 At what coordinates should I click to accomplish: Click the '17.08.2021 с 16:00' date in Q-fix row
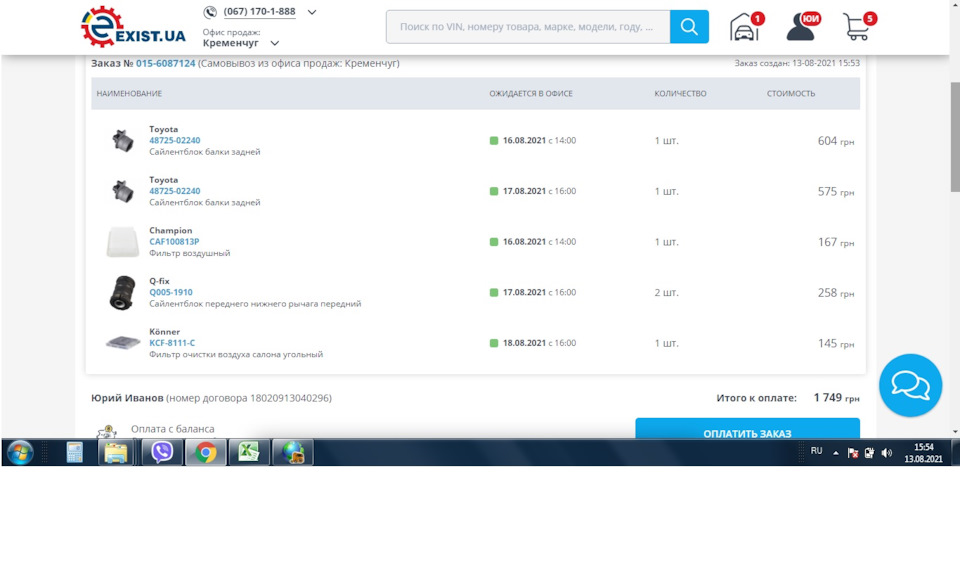tap(539, 293)
